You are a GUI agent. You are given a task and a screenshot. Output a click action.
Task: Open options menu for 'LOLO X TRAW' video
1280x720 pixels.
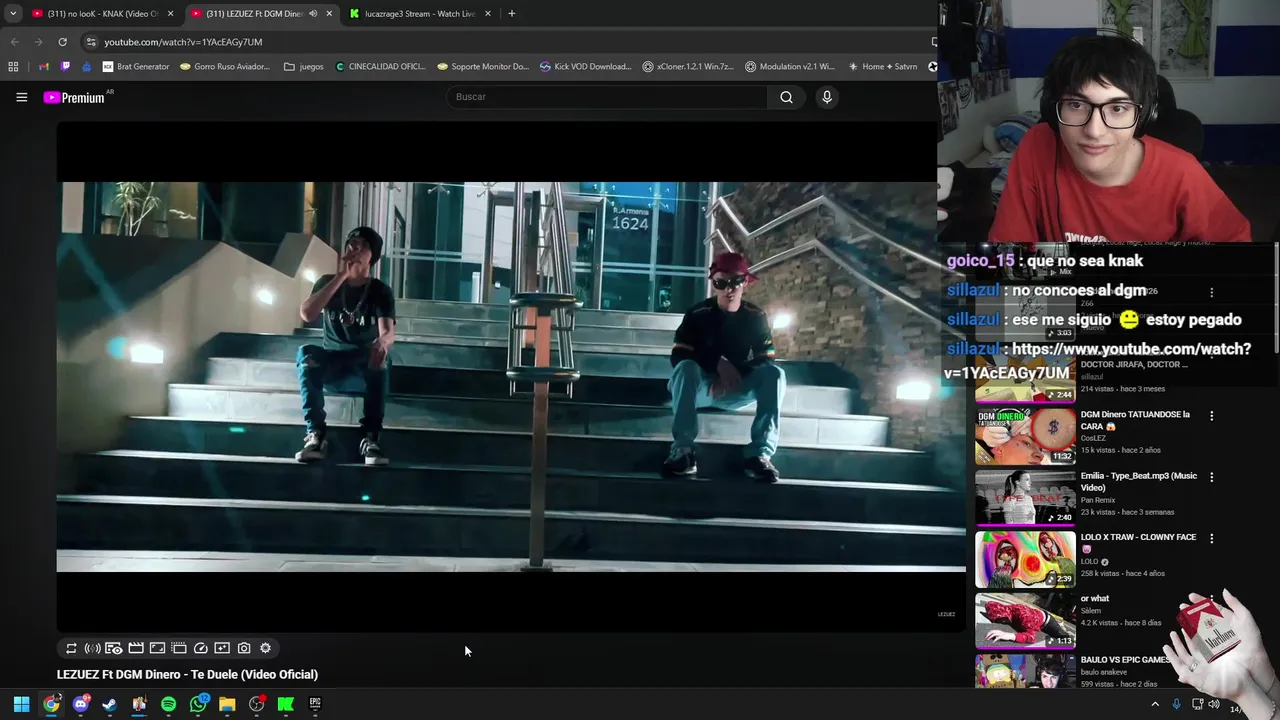(x=1211, y=538)
